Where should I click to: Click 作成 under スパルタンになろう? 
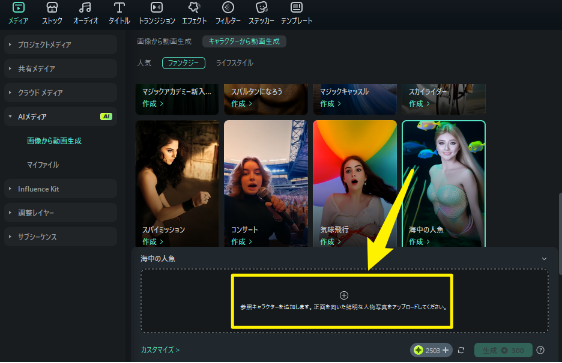pos(242,104)
